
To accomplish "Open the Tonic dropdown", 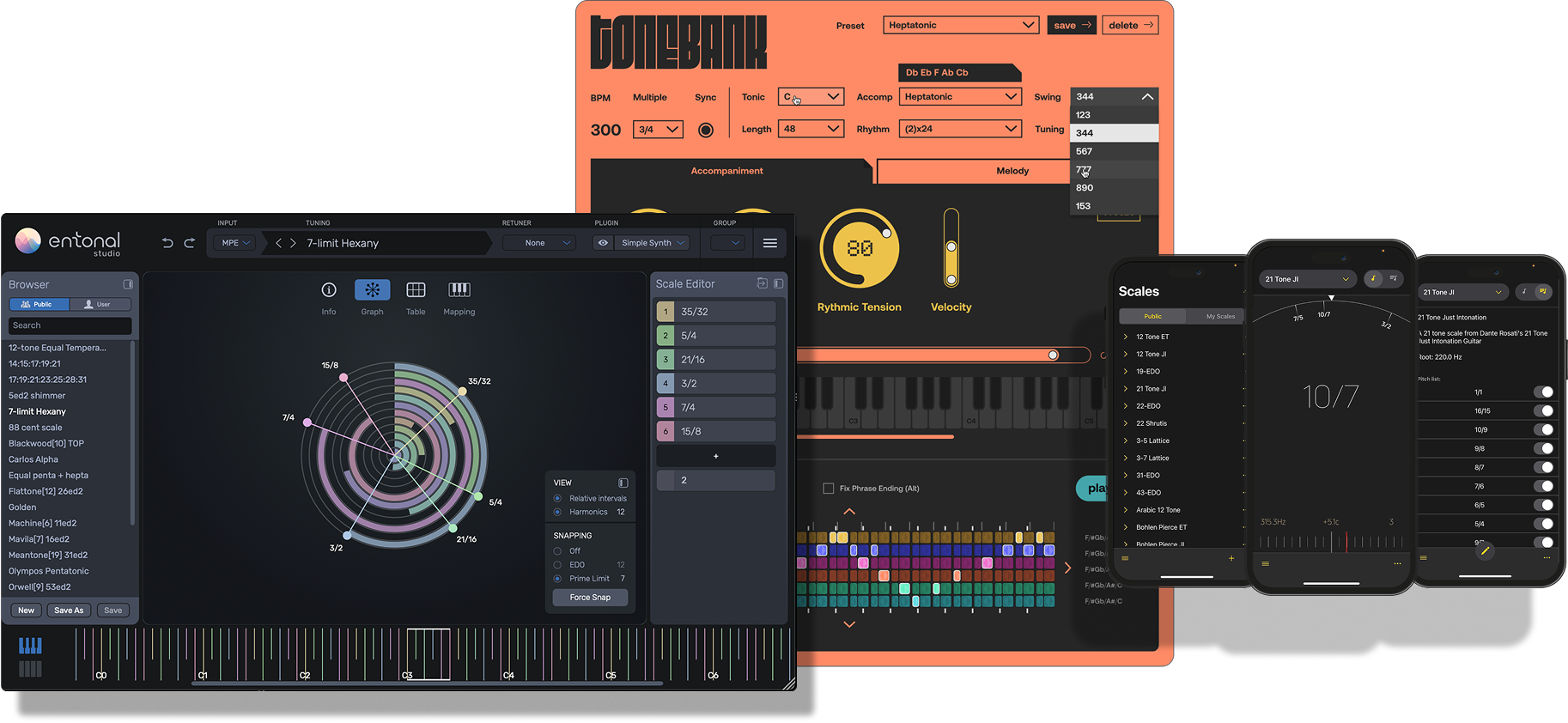I will click(x=811, y=97).
